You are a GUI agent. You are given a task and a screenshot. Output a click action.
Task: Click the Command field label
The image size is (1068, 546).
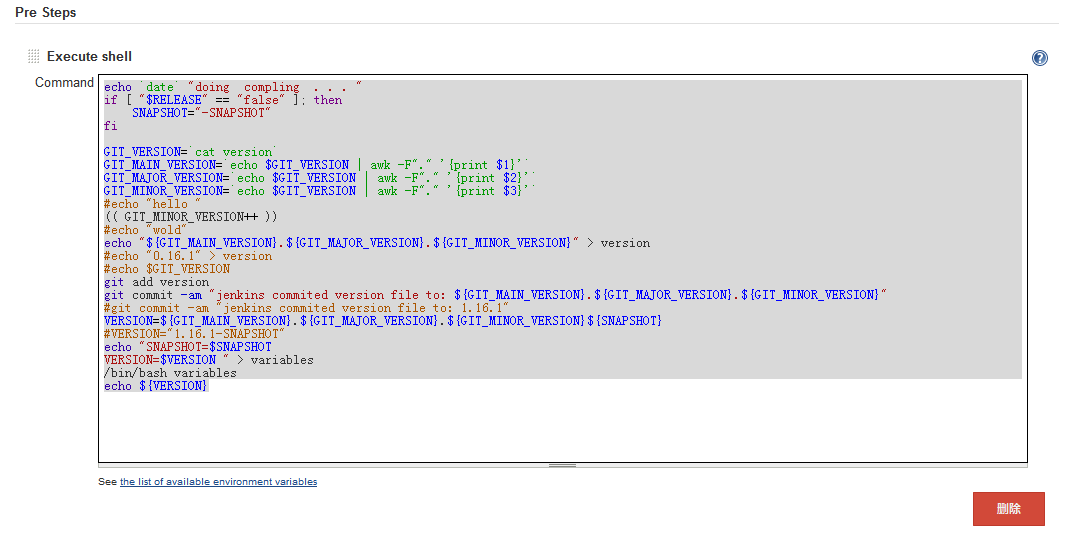click(64, 82)
